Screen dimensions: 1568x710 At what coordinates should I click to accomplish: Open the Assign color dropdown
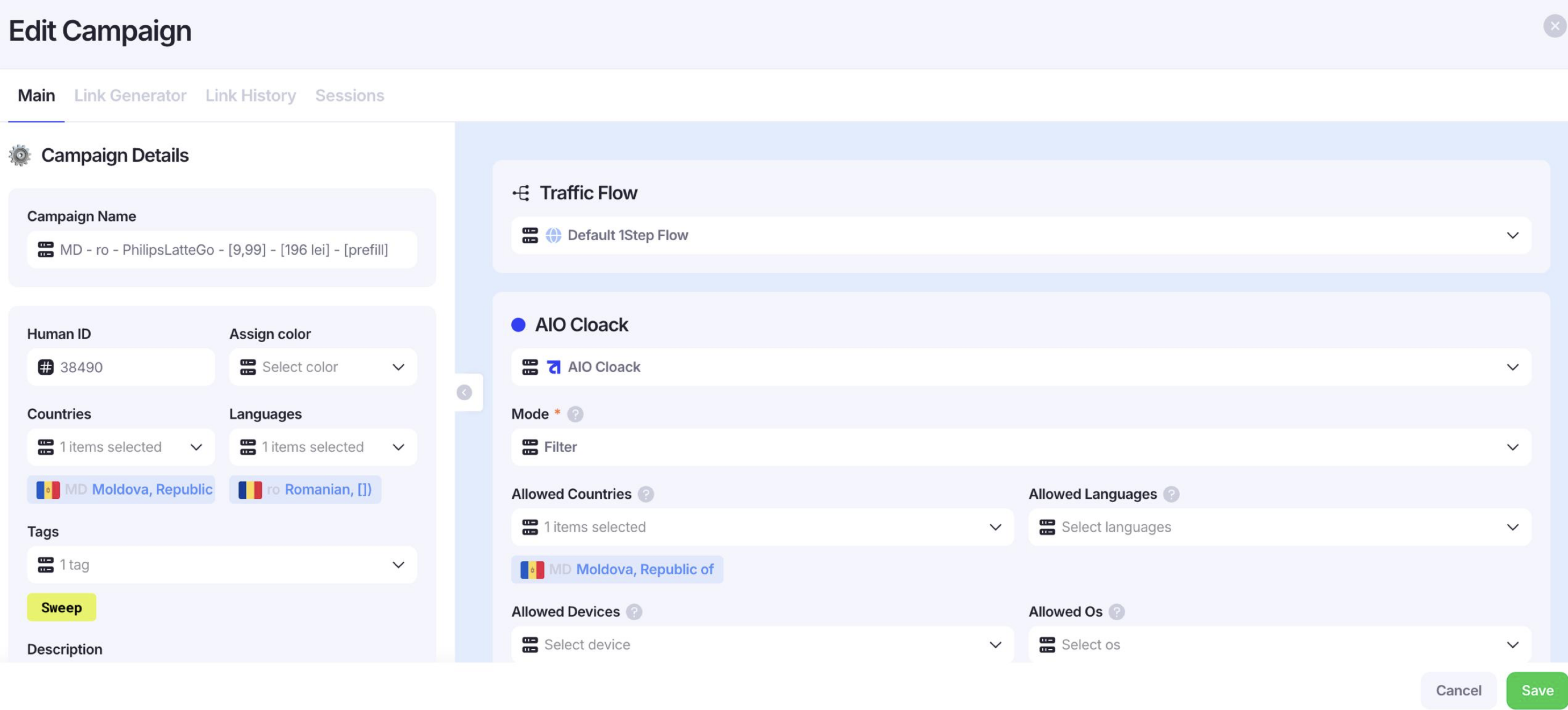(x=323, y=367)
